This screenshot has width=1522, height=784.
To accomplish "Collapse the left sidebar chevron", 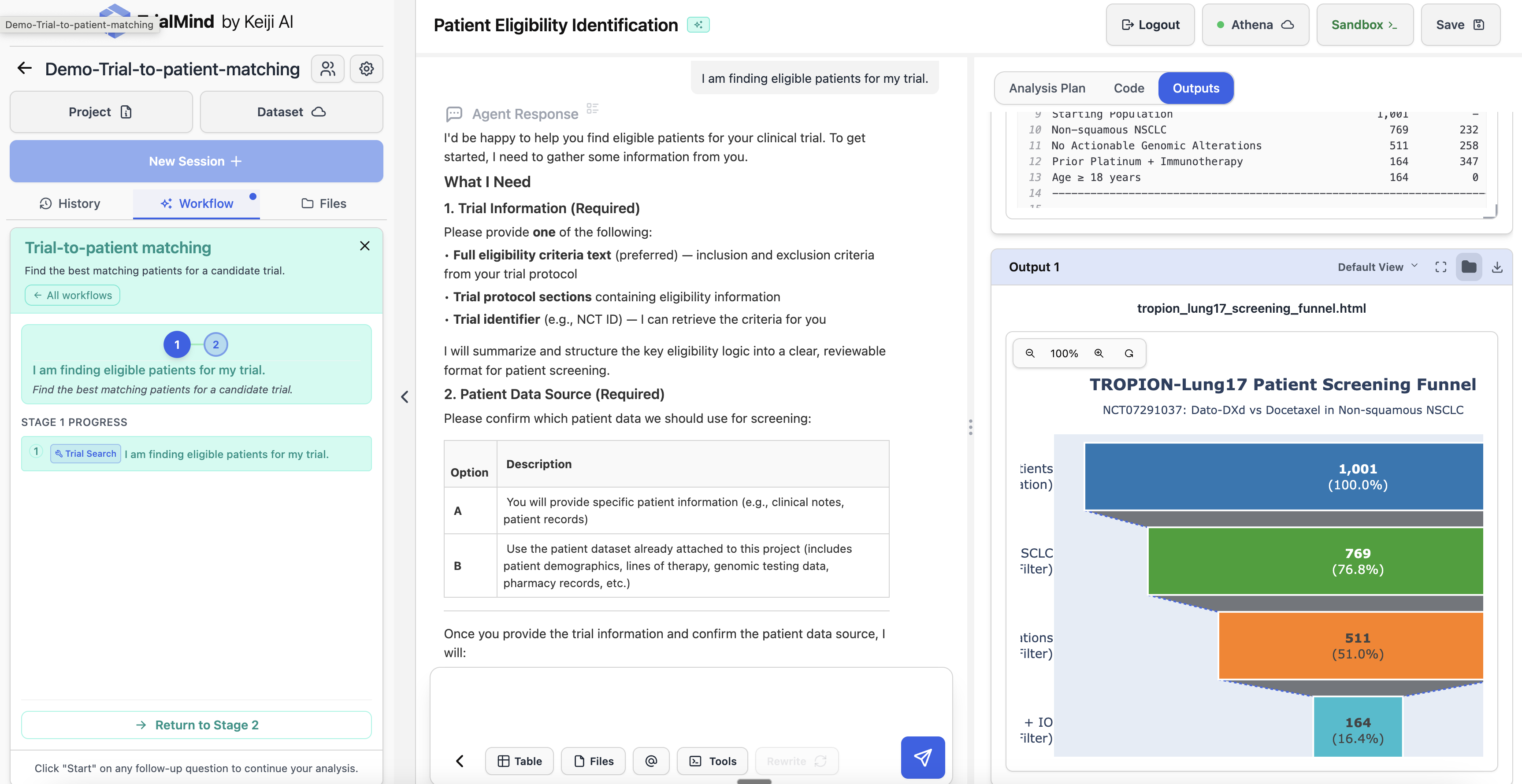I will (x=405, y=397).
